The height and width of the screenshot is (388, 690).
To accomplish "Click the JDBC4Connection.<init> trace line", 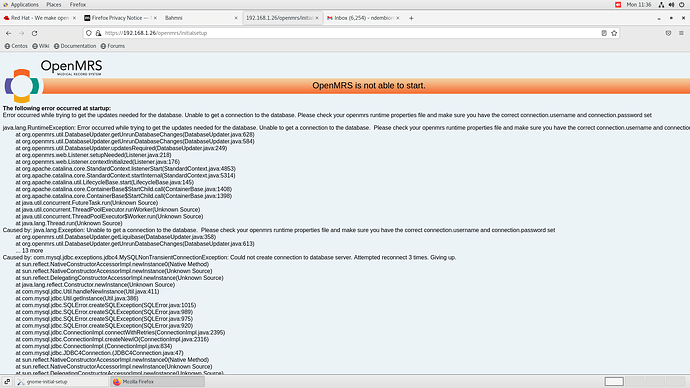I will [x=99, y=353].
